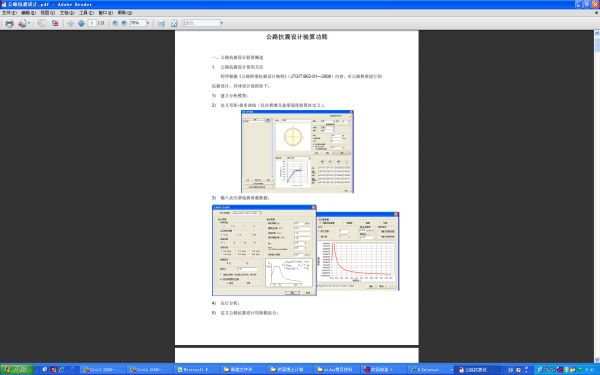Switch to Microsoft Excel taskbar button
Image resolution: width=600 pixels, height=375 pixels.
tap(196, 370)
